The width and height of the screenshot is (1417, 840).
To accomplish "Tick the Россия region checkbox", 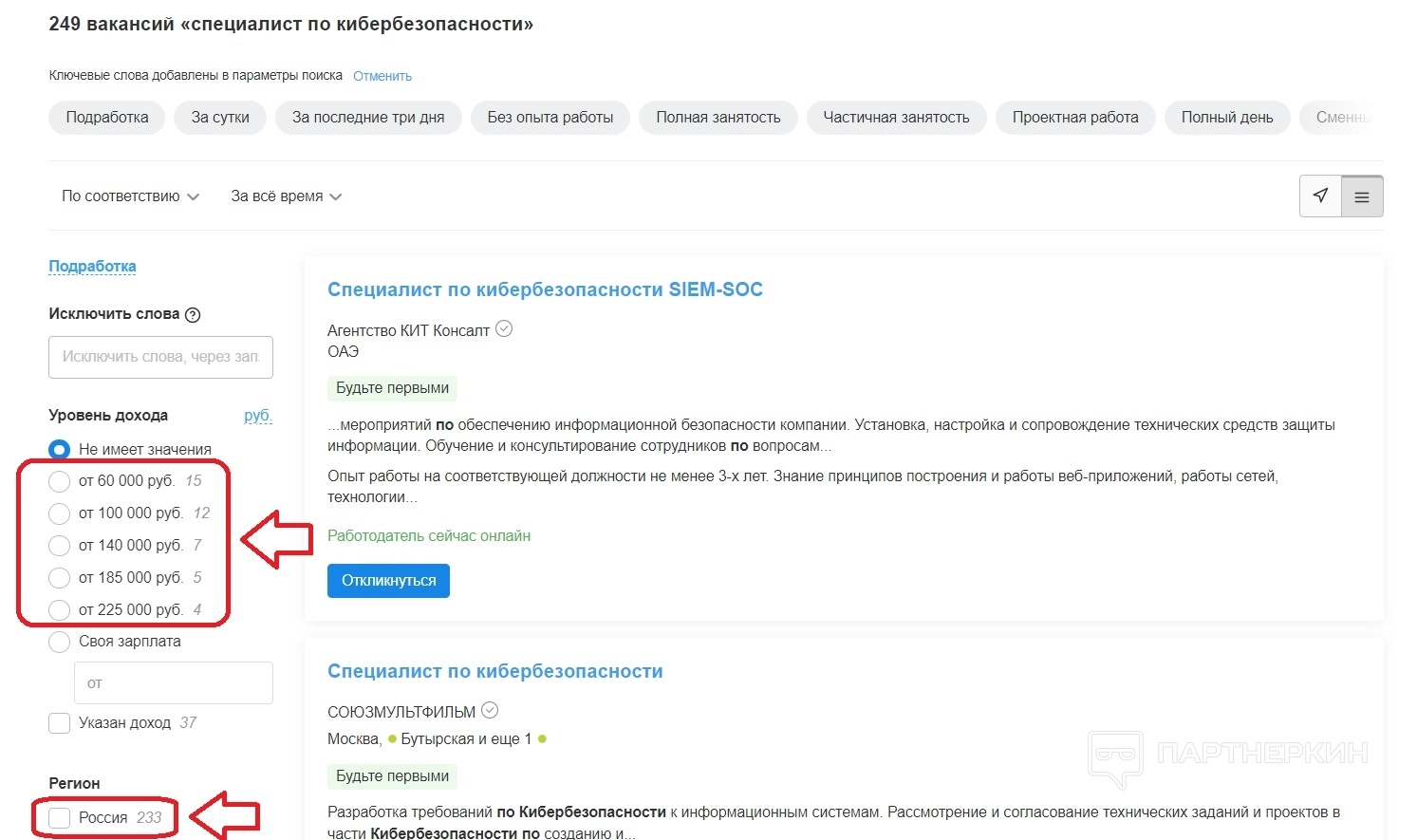I will pos(60,818).
